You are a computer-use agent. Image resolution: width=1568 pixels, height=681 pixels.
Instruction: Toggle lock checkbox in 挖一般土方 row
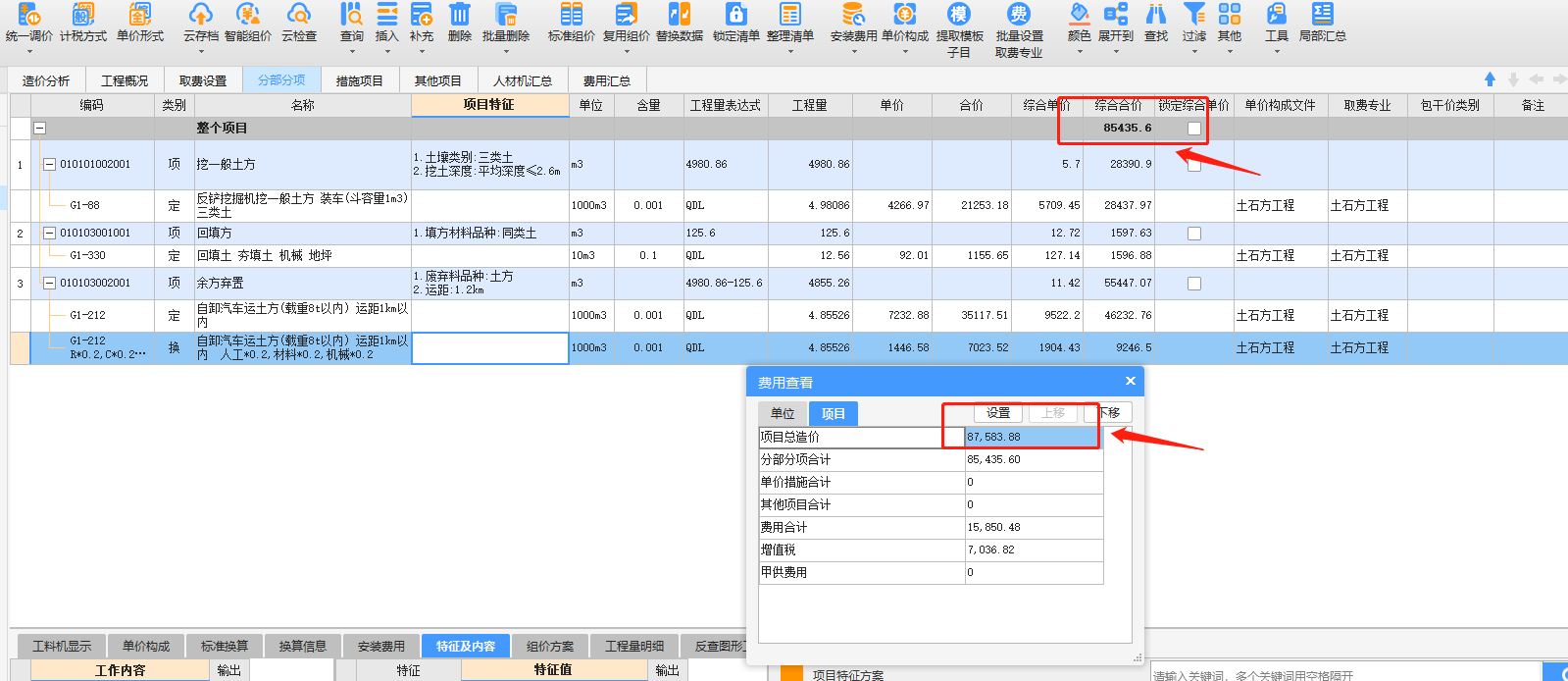1194,165
